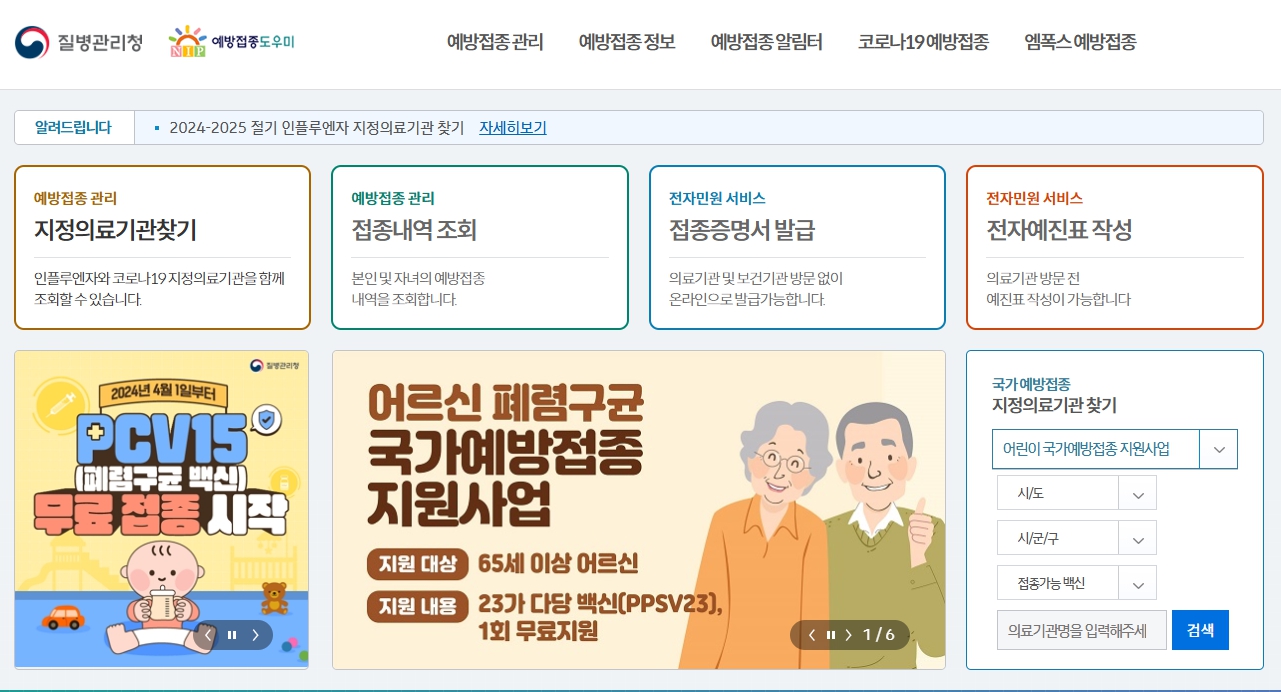Viewport: 1281px width, 692px height.
Task: Go to the previous slide on the main banner
Action: pyautogui.click(x=811, y=634)
